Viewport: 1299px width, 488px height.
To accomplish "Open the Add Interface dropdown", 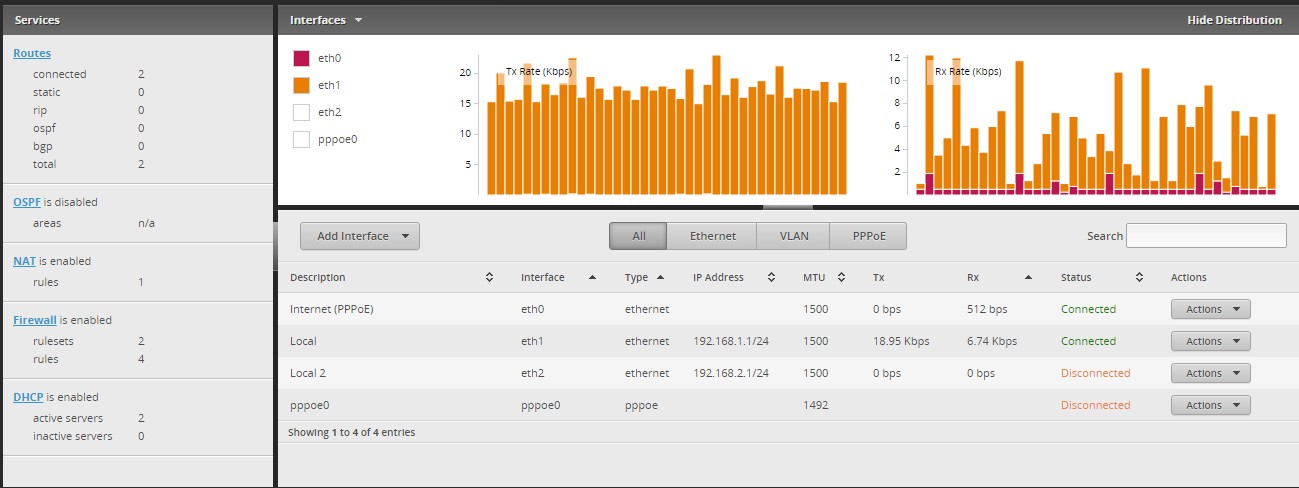I will pyautogui.click(x=360, y=236).
